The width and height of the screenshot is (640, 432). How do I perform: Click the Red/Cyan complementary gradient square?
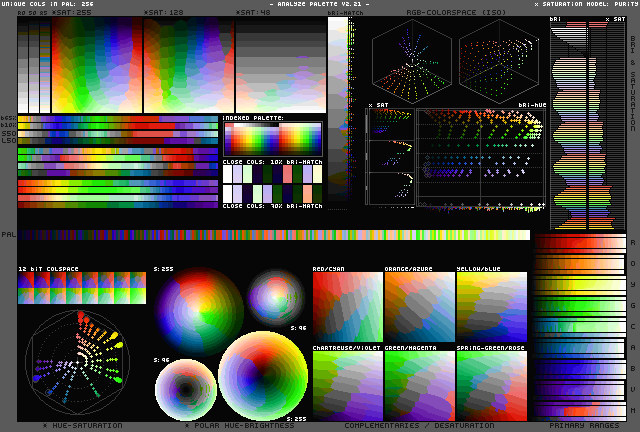point(346,305)
